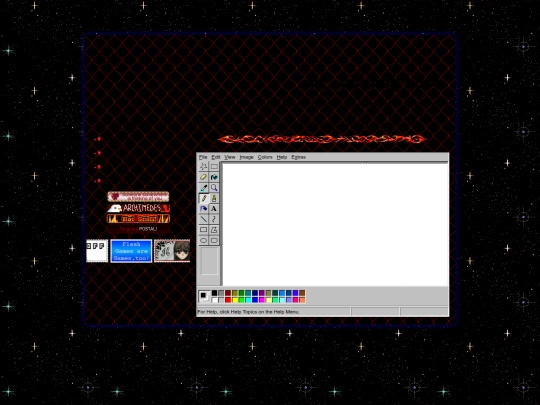Select the Pencil tool
Viewport: 540px width, 405px height.
point(204,198)
